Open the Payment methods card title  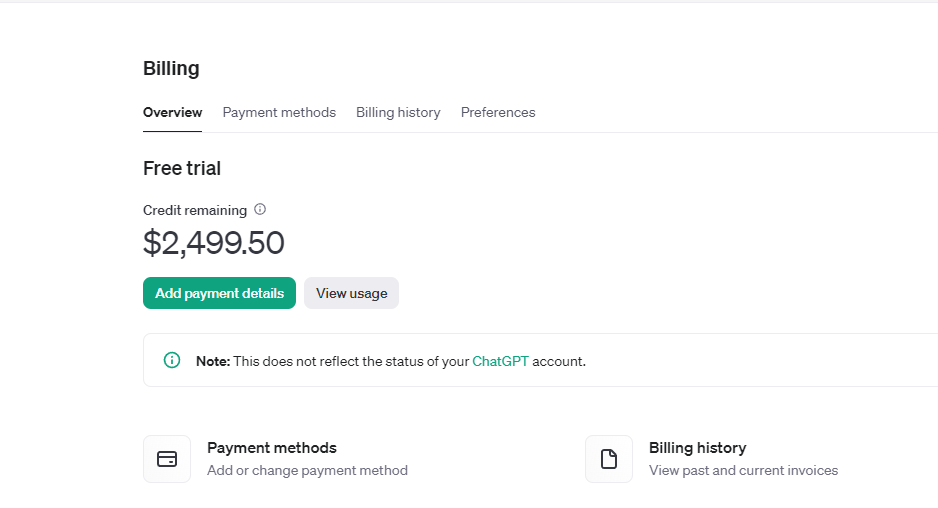pyautogui.click(x=272, y=448)
